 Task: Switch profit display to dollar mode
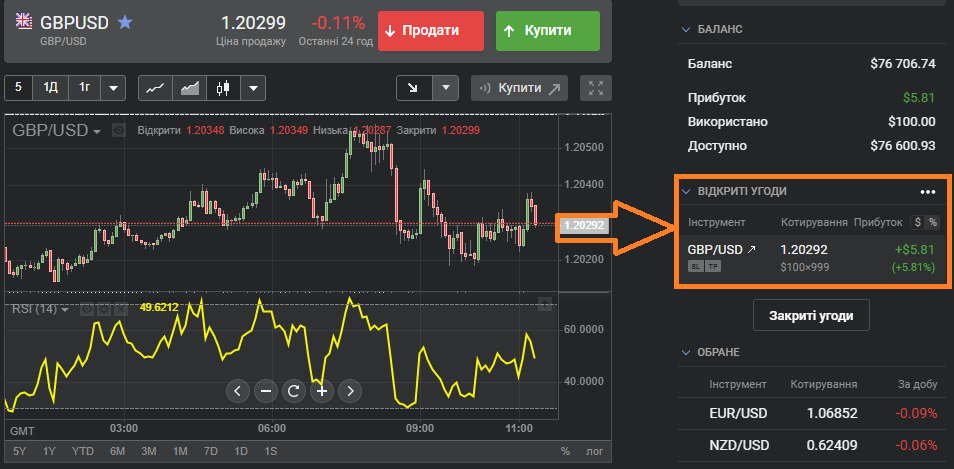(917, 222)
